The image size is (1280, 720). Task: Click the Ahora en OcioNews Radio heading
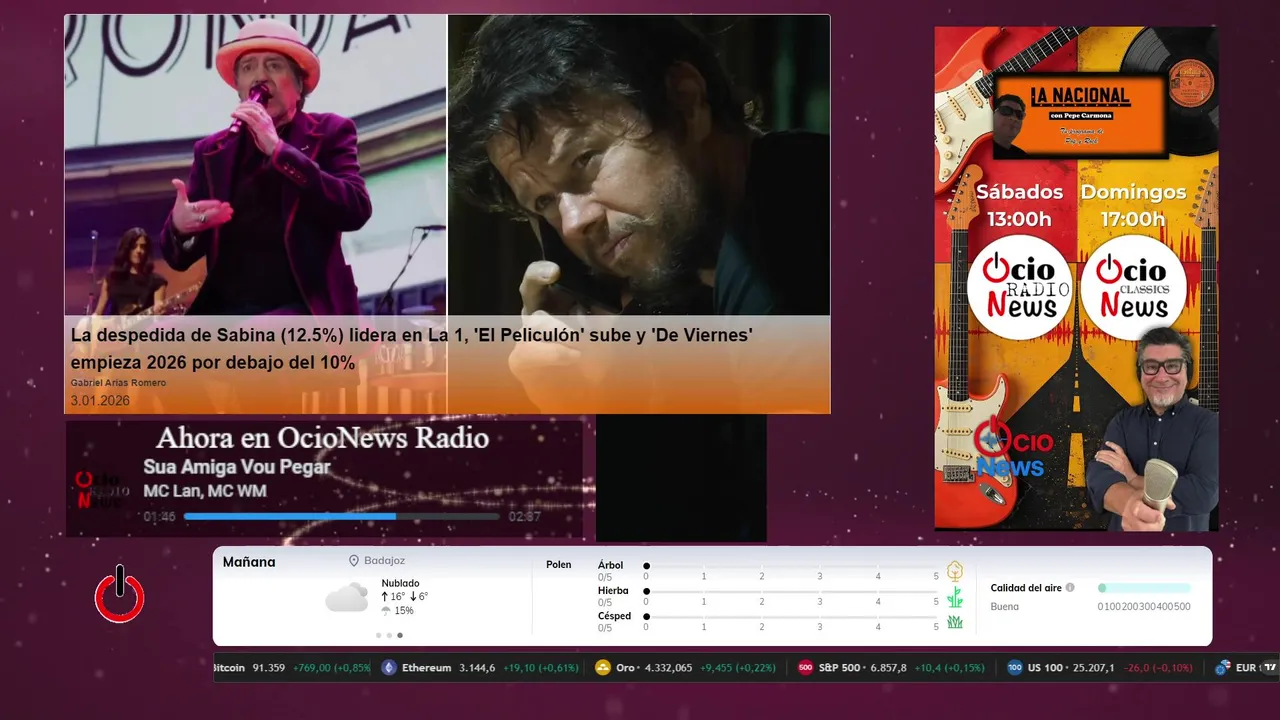(x=322, y=438)
